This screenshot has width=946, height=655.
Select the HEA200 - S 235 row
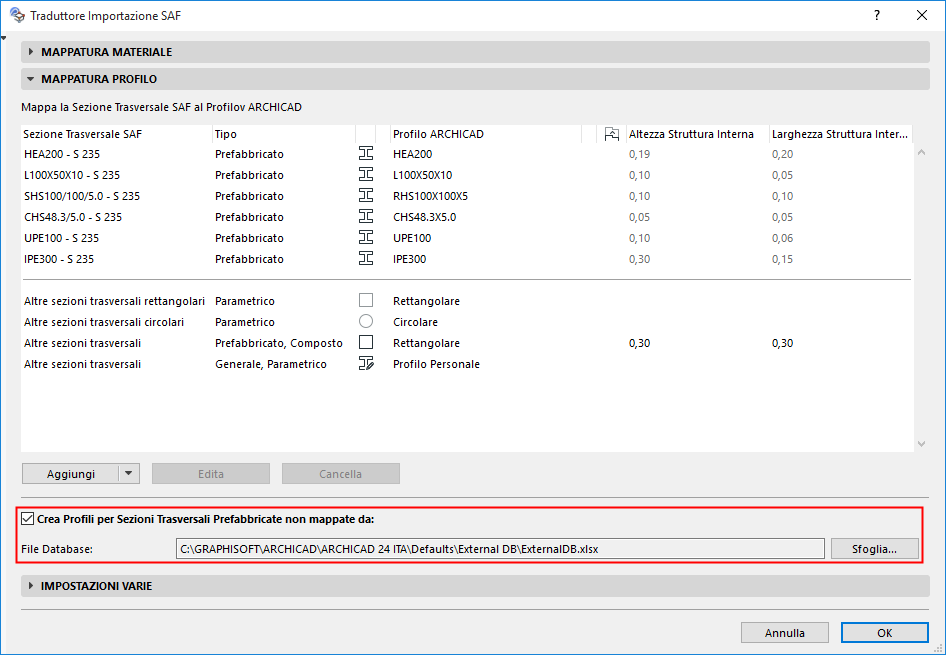[466, 154]
